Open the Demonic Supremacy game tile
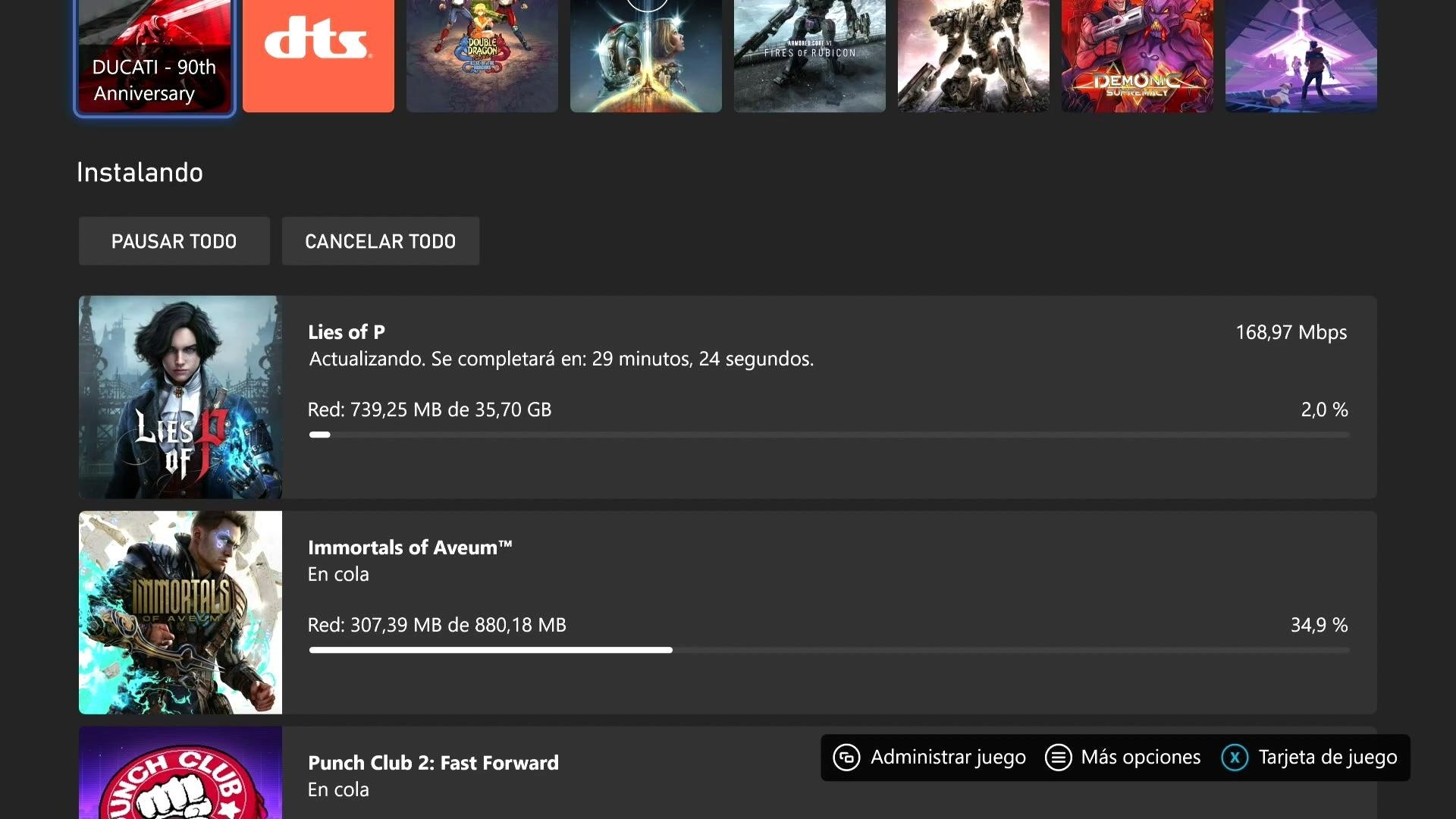Screen dimensions: 1456x819 (1137, 56)
